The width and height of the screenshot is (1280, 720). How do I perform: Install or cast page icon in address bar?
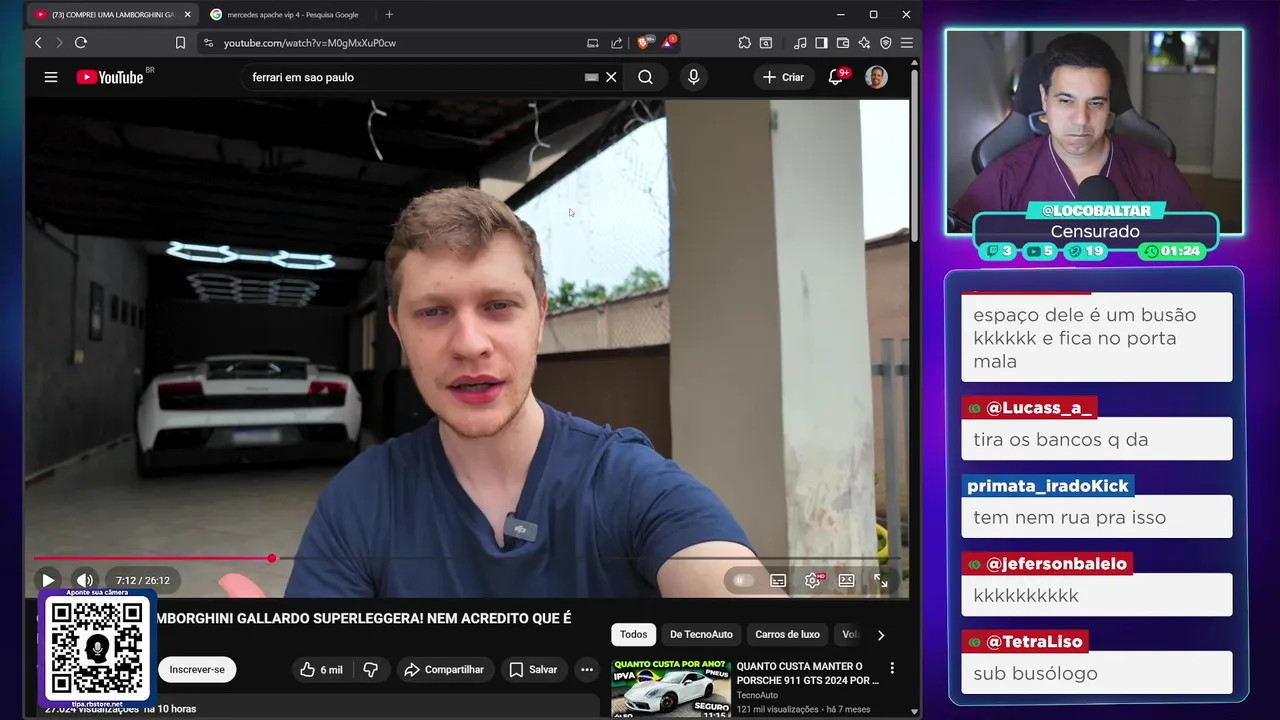(x=593, y=43)
